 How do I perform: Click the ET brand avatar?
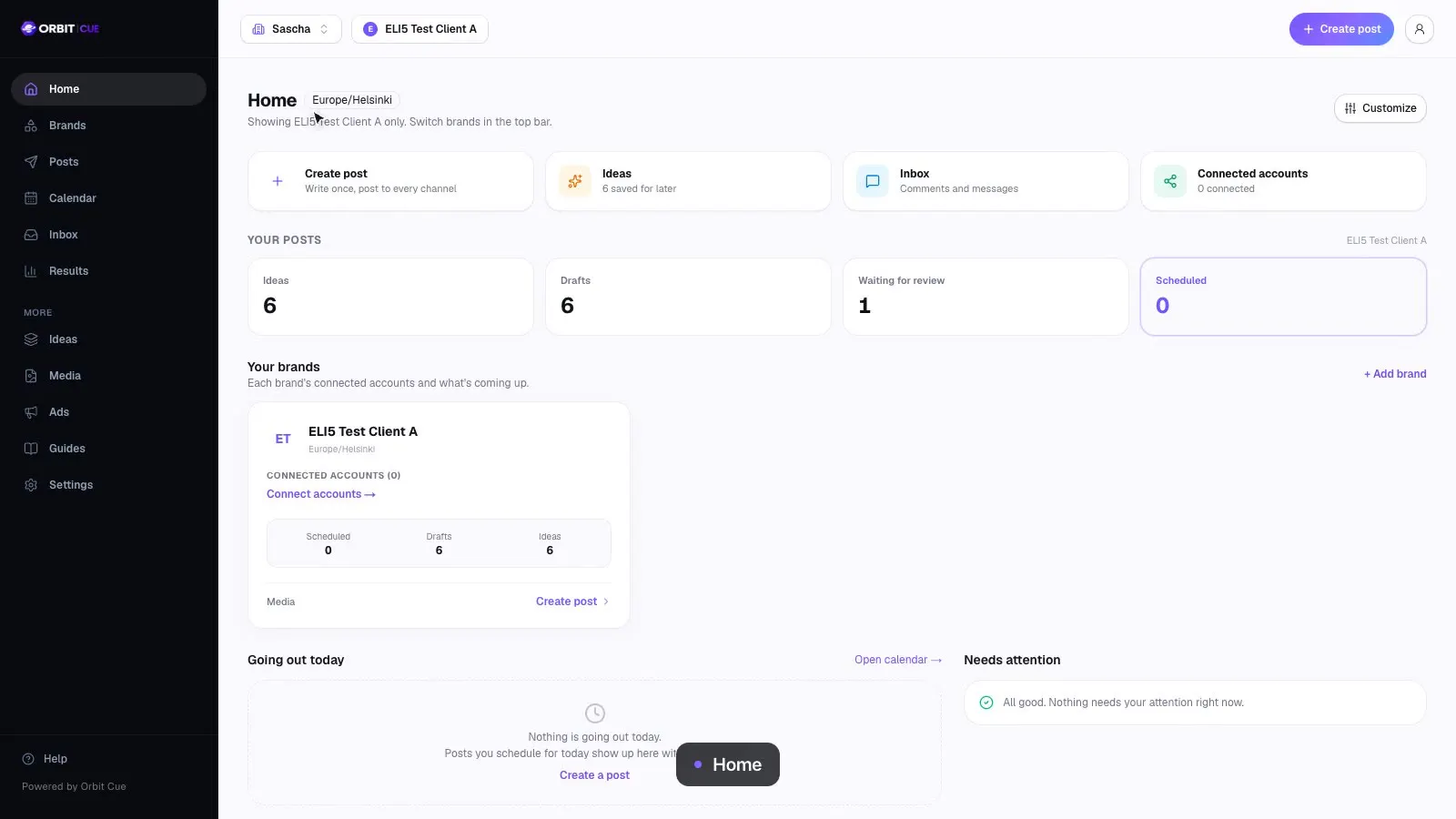point(283,439)
